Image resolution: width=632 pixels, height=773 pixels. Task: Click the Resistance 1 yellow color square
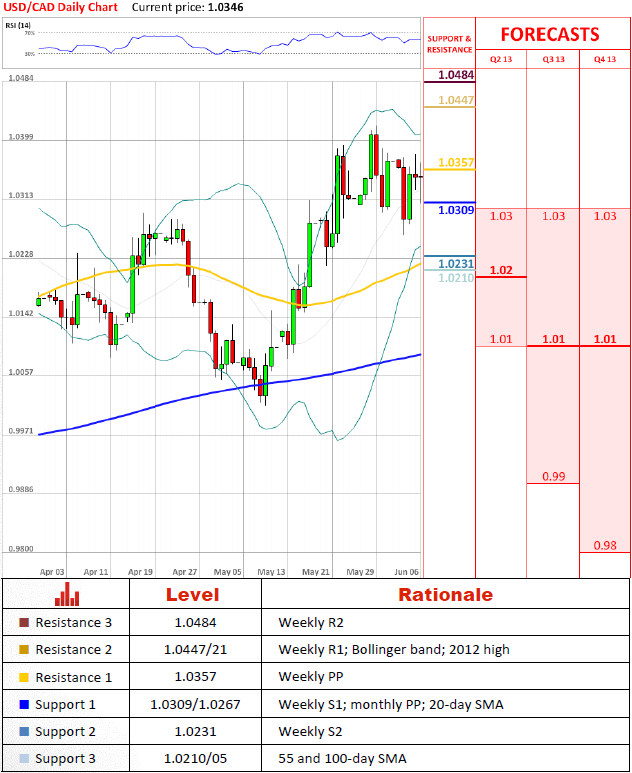(24, 677)
